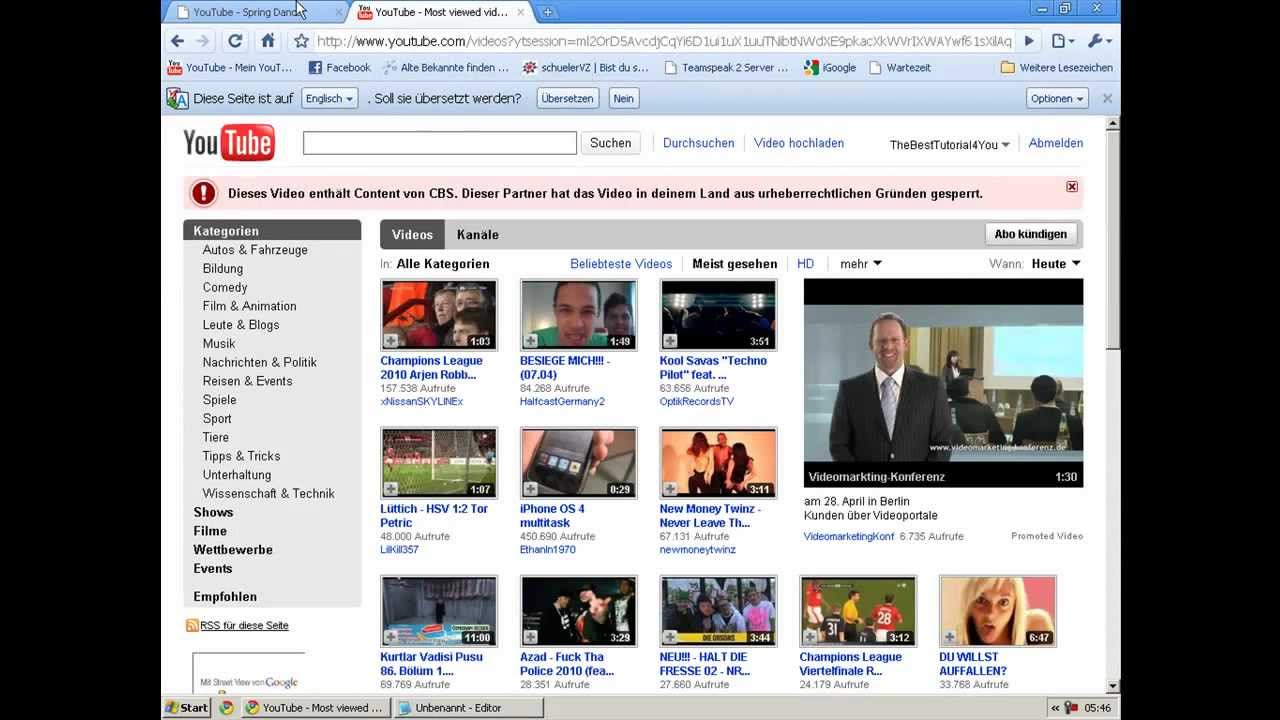
Task: Bookmark page with the star icon
Action: pos(301,41)
